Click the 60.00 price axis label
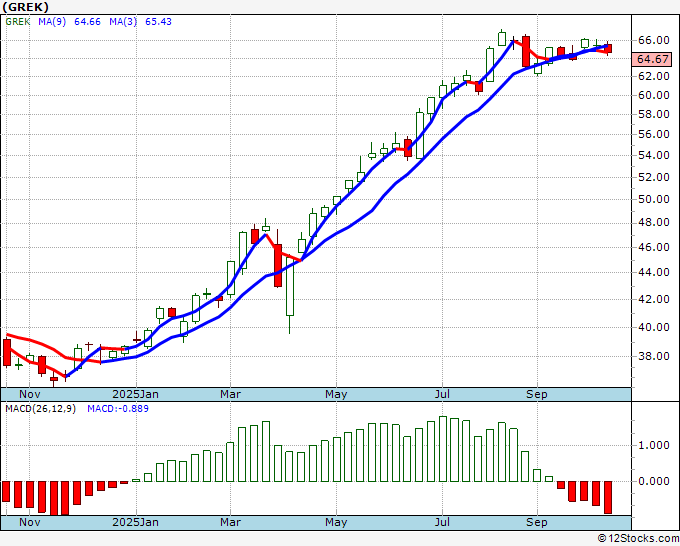 coord(654,95)
